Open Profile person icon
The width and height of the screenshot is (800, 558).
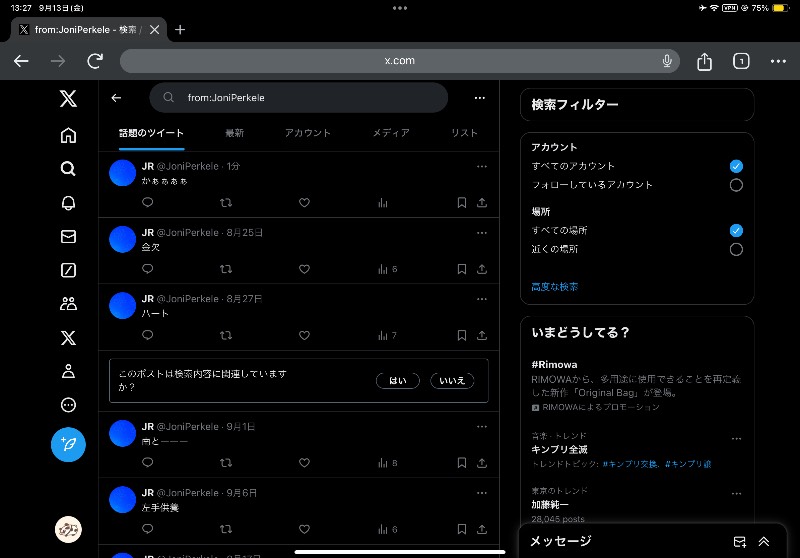pyautogui.click(x=68, y=371)
